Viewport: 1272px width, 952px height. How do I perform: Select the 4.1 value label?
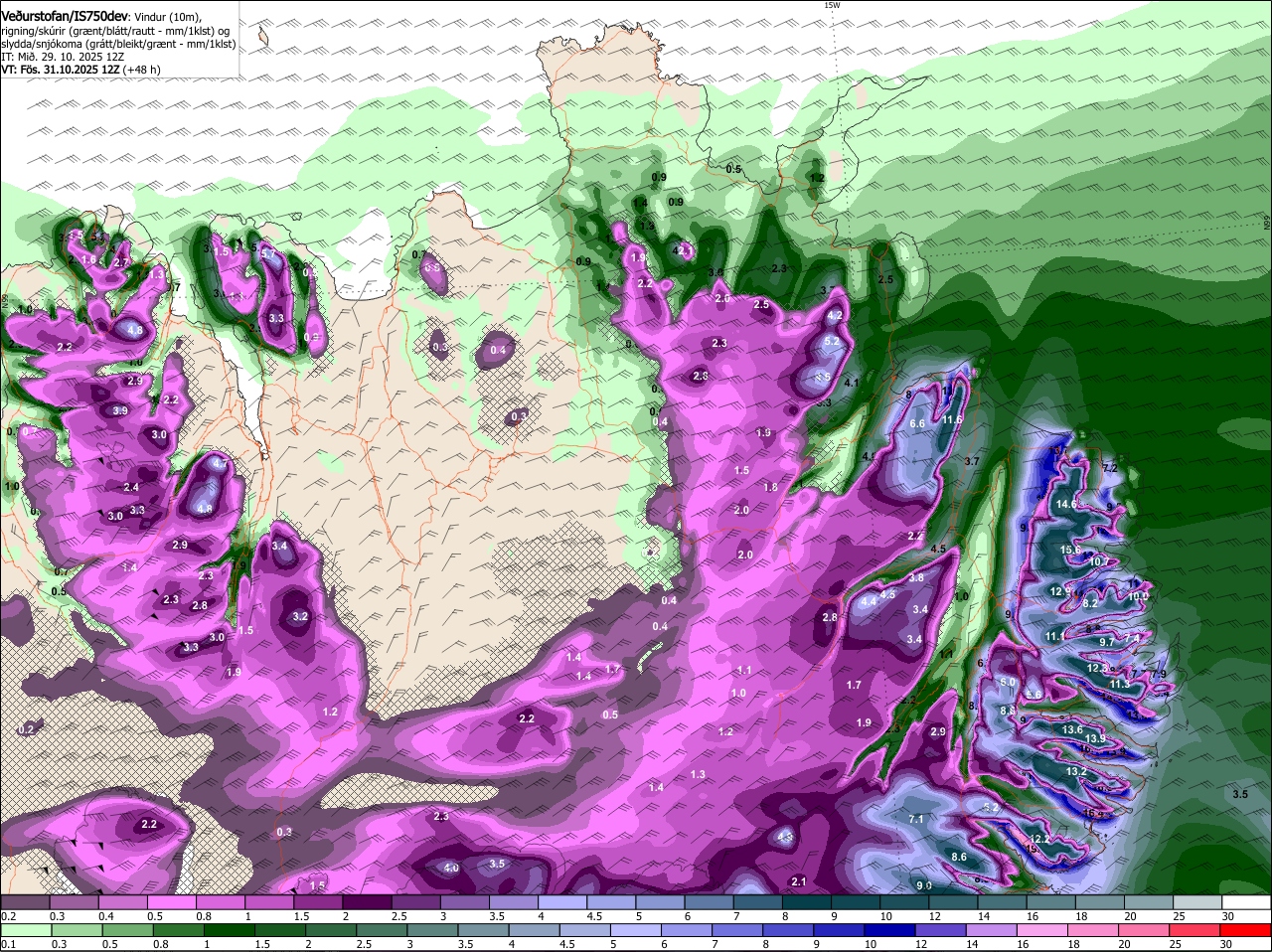click(851, 383)
